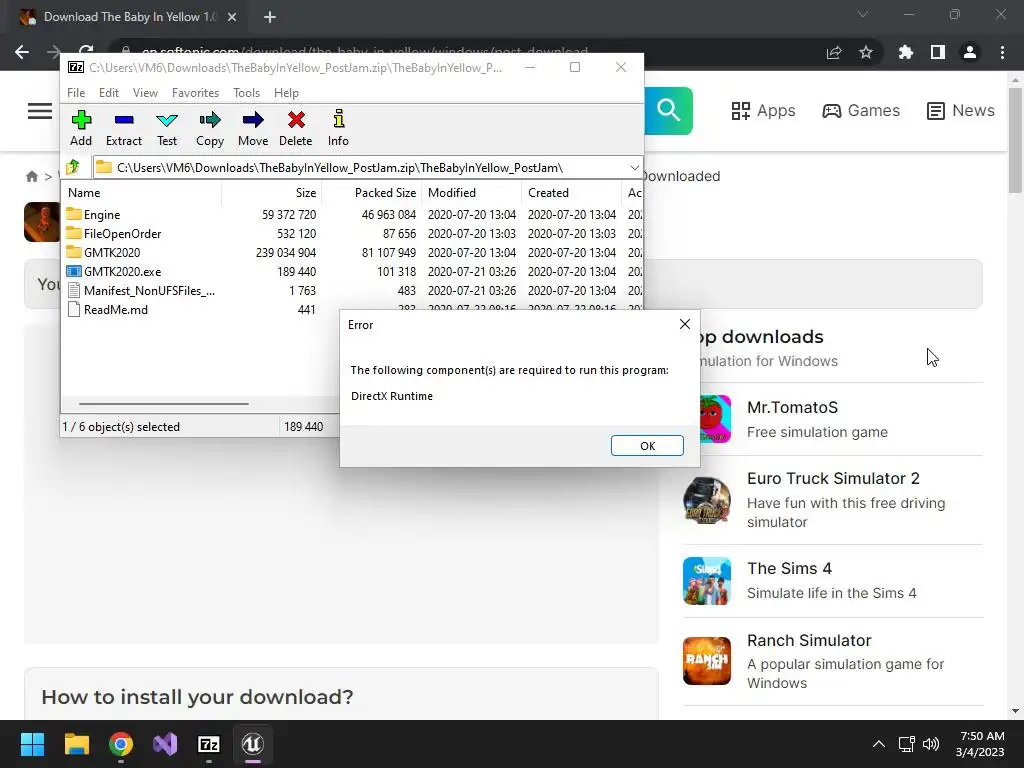This screenshot has height=768, width=1024.
Task: Show hidden system tray icons
Action: [x=878, y=744]
